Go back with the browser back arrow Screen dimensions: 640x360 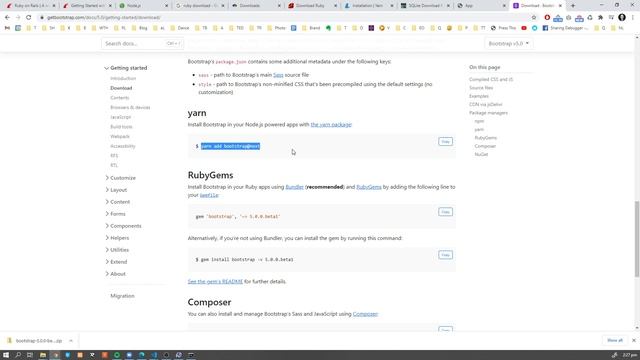point(7,18)
